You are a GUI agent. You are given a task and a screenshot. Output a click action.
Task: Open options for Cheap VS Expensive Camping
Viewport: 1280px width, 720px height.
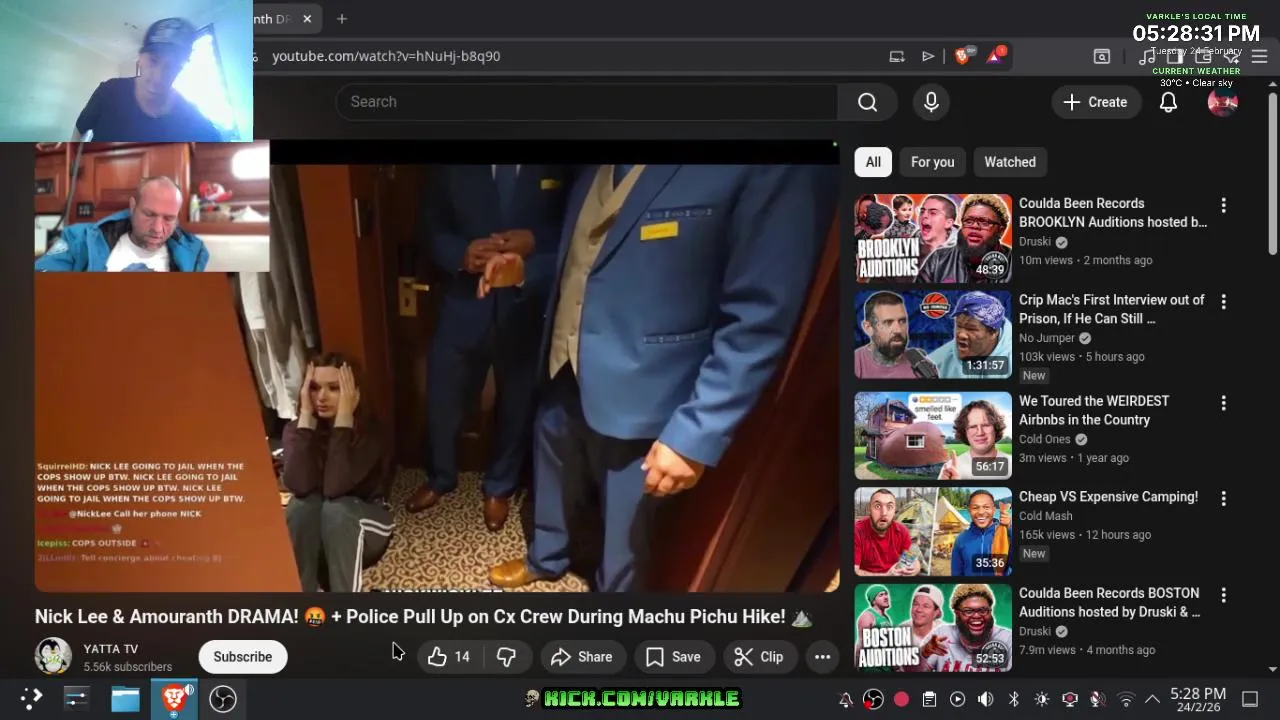[1223, 498]
